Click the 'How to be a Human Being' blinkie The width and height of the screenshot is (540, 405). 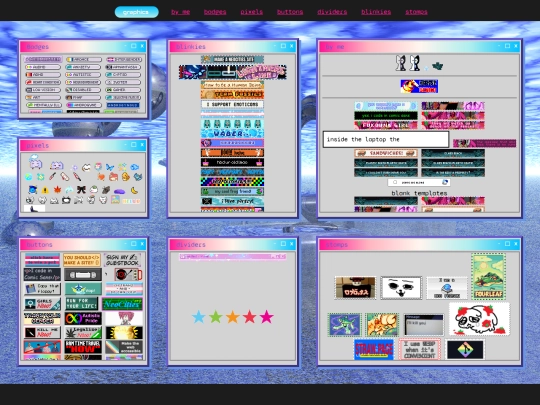[x=232, y=85]
